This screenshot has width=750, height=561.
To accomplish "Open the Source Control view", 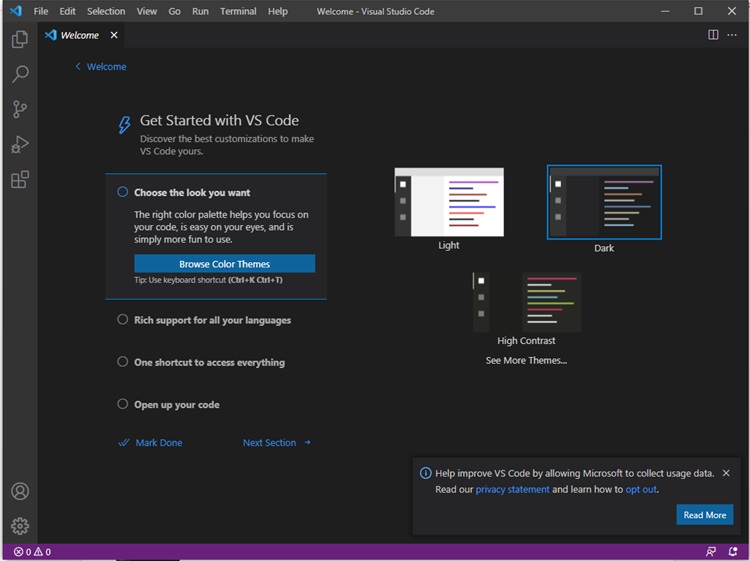I will (20, 109).
